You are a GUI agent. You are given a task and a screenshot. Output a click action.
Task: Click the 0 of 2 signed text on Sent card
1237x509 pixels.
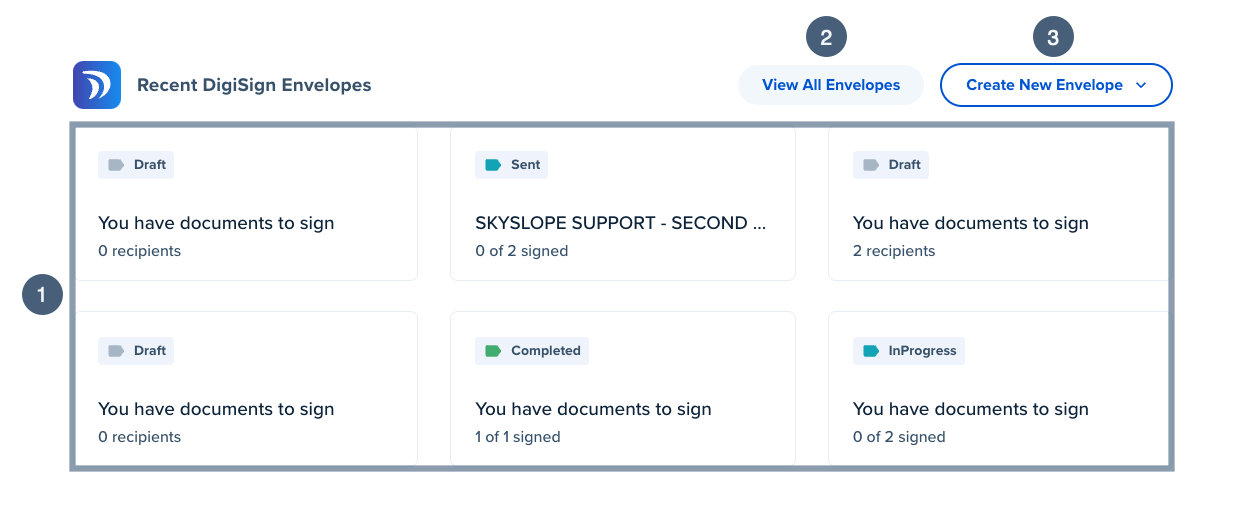[x=522, y=251]
